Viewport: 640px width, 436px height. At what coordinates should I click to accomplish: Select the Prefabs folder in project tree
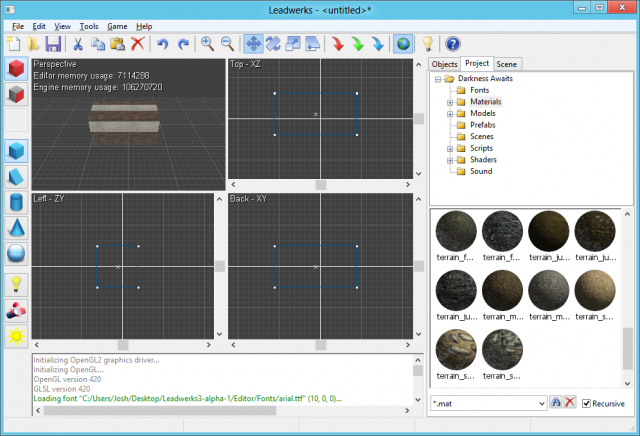pyautogui.click(x=484, y=125)
